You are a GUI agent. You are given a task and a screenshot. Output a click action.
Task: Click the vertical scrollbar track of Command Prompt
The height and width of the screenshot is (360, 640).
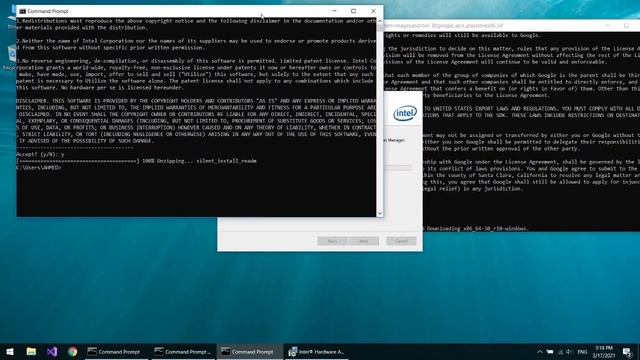coord(380,117)
